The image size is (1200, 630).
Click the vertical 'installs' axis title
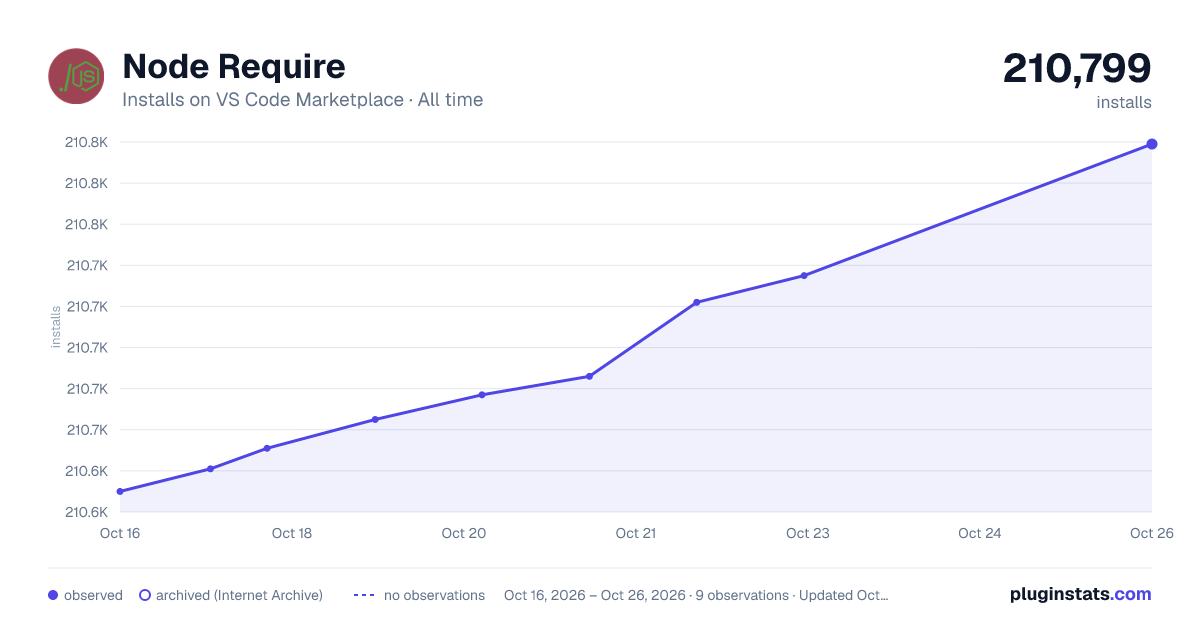pyautogui.click(x=56, y=327)
